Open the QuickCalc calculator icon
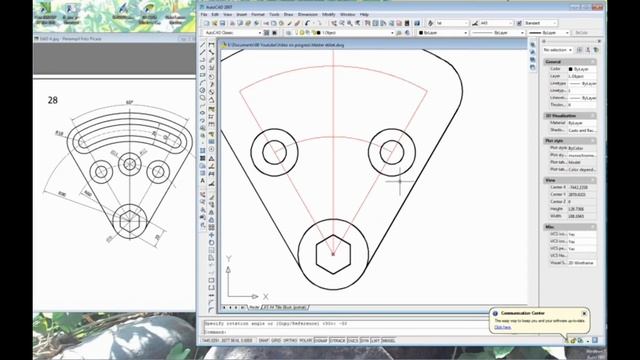The image size is (640, 360). point(407,23)
